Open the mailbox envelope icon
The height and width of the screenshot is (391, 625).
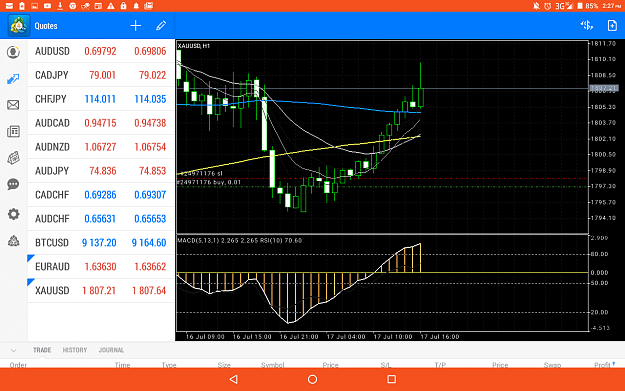(x=13, y=105)
